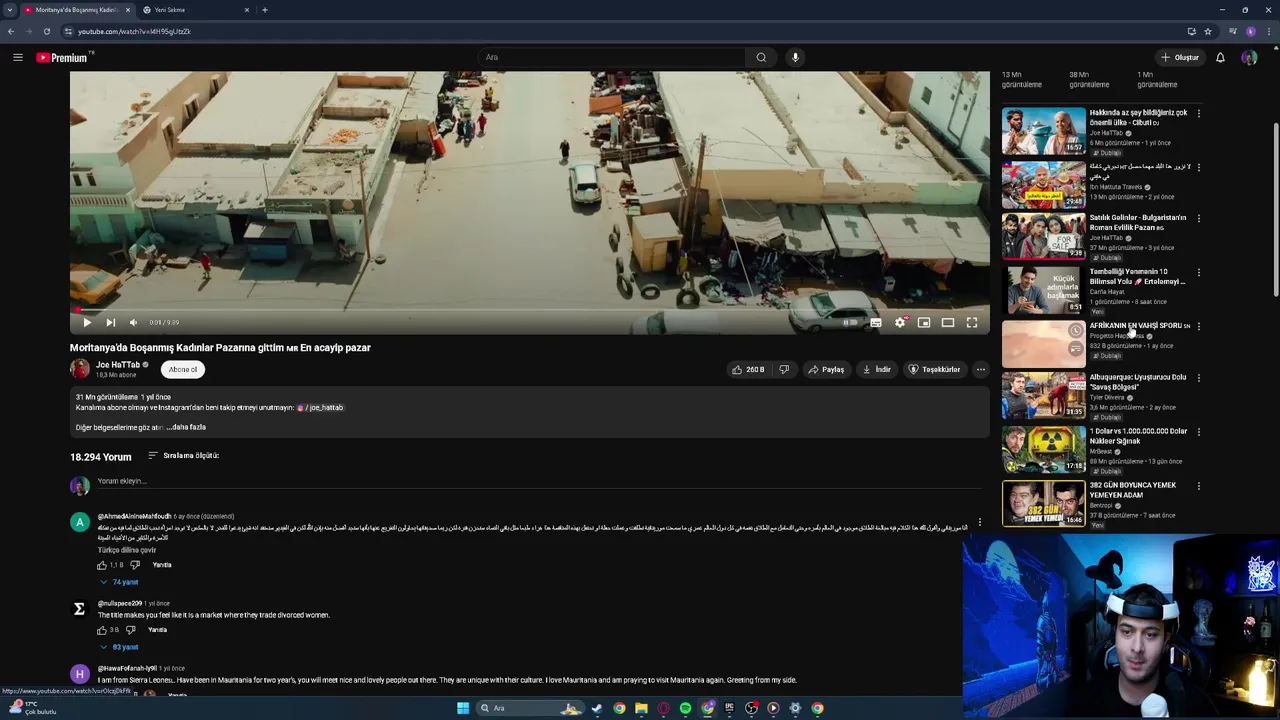Open the 382 GÜN BOYUNCA YEMEK thumbnail

(x=1043, y=503)
